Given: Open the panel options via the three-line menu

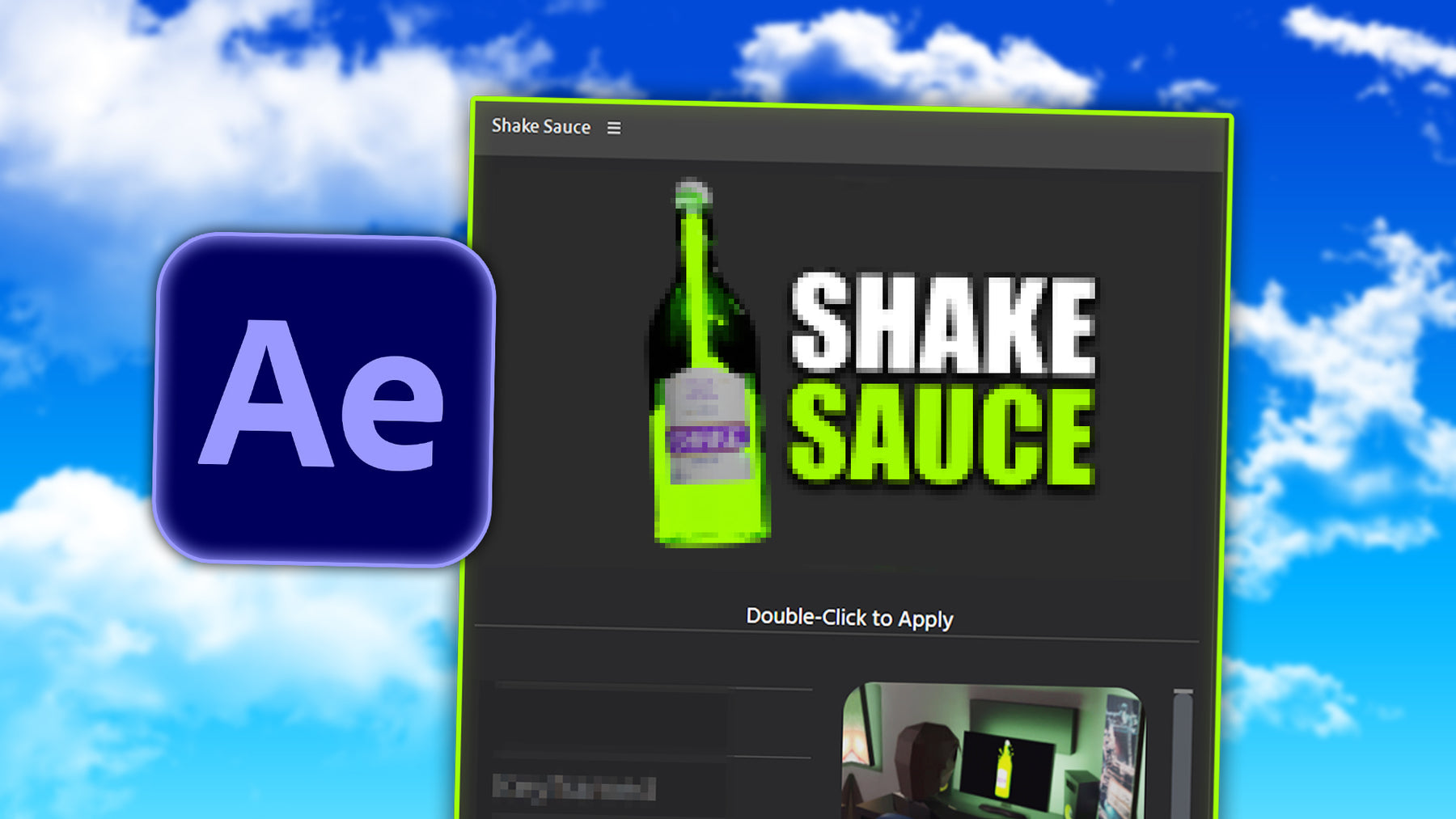Looking at the screenshot, I should [x=616, y=127].
